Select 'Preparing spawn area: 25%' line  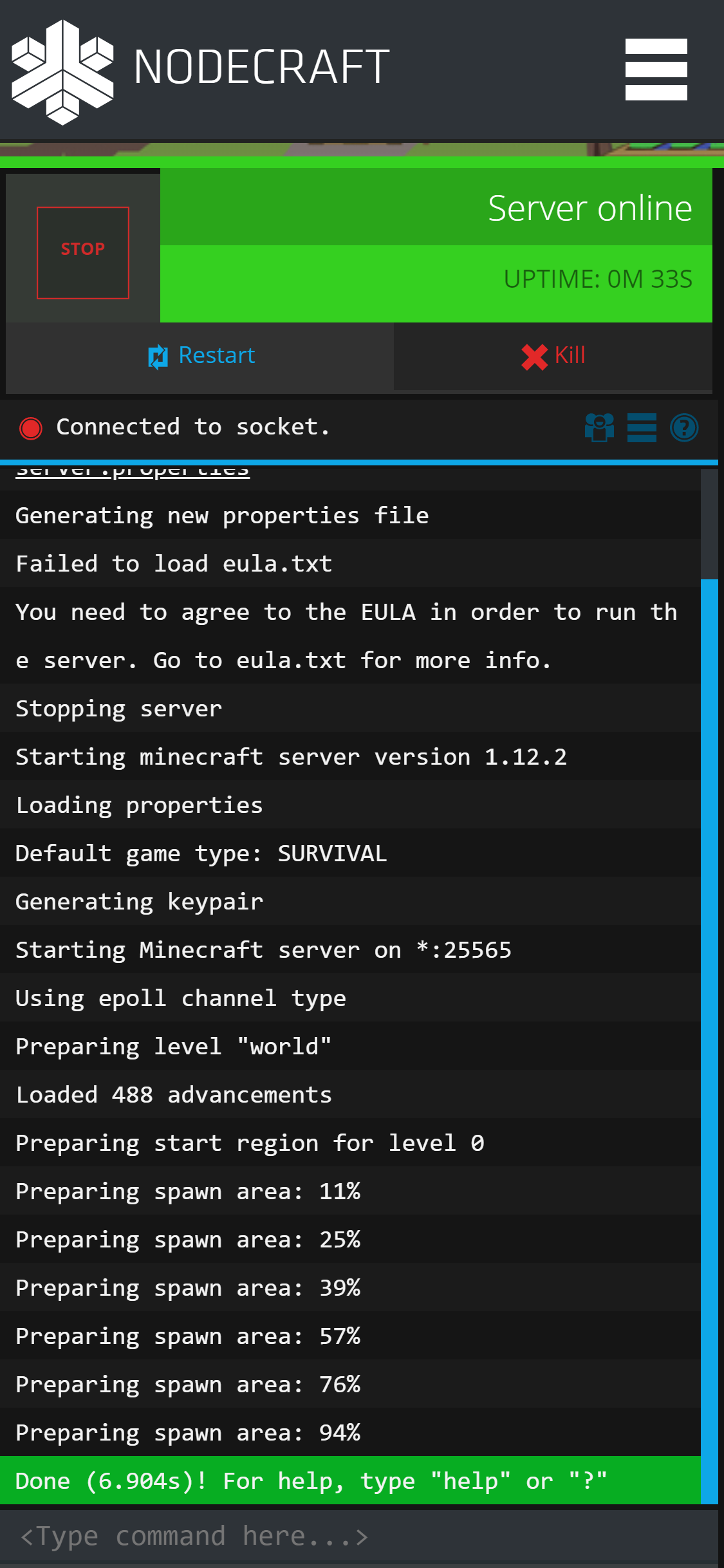[x=350, y=1238]
